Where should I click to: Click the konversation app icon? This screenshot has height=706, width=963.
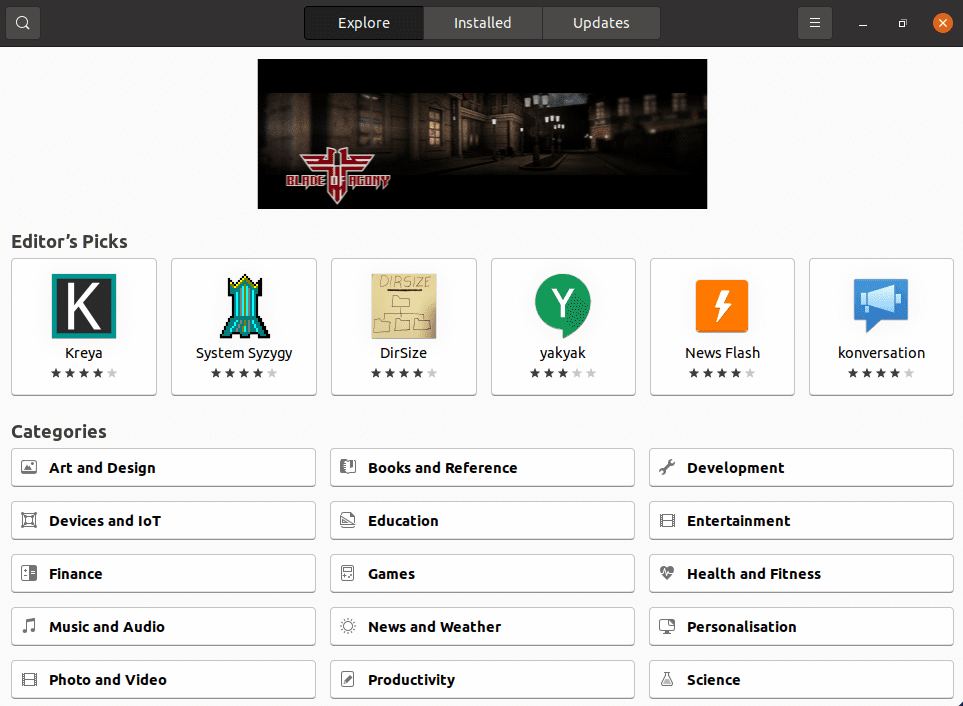(881, 306)
